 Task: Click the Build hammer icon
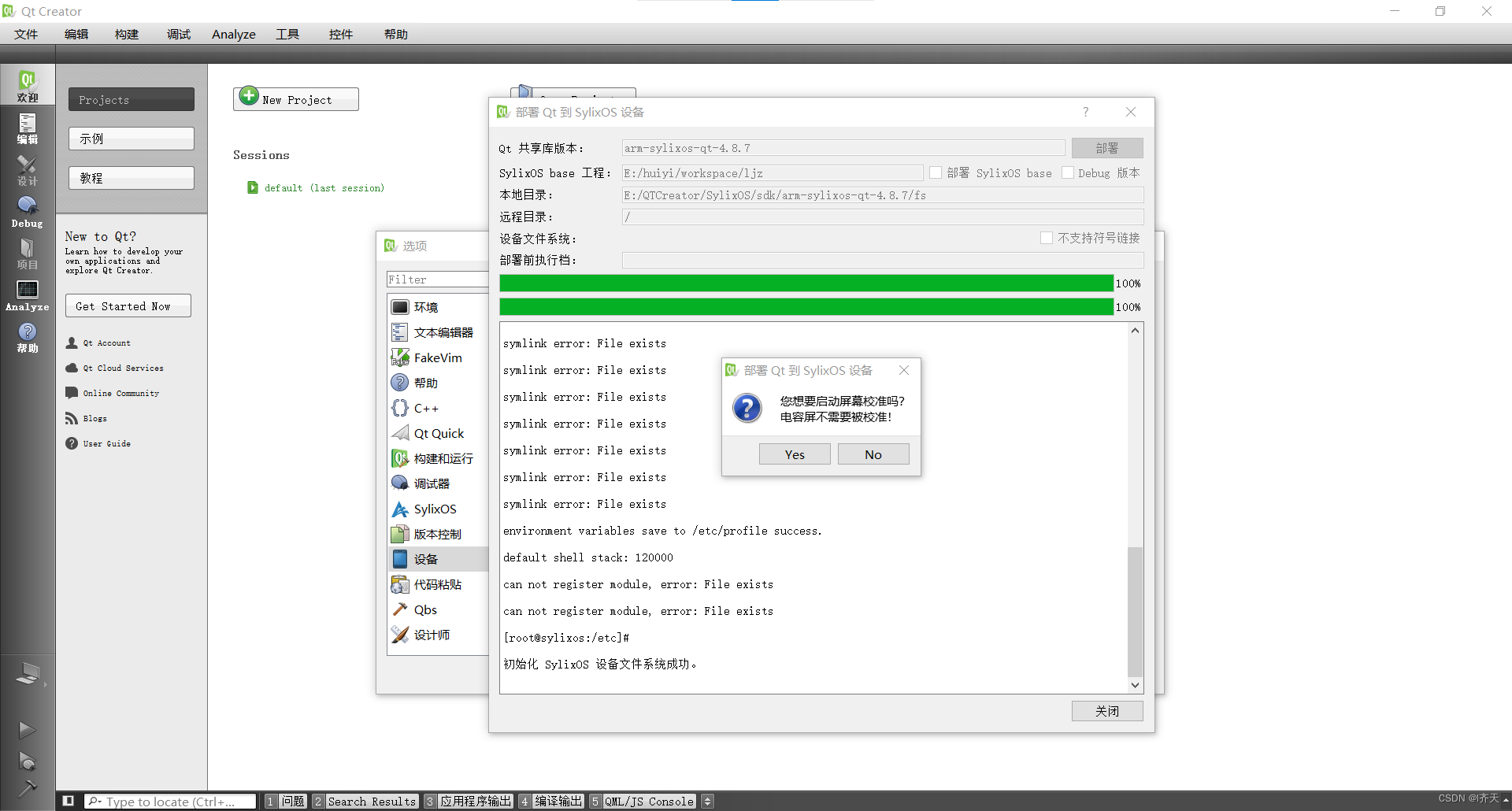pos(27,788)
